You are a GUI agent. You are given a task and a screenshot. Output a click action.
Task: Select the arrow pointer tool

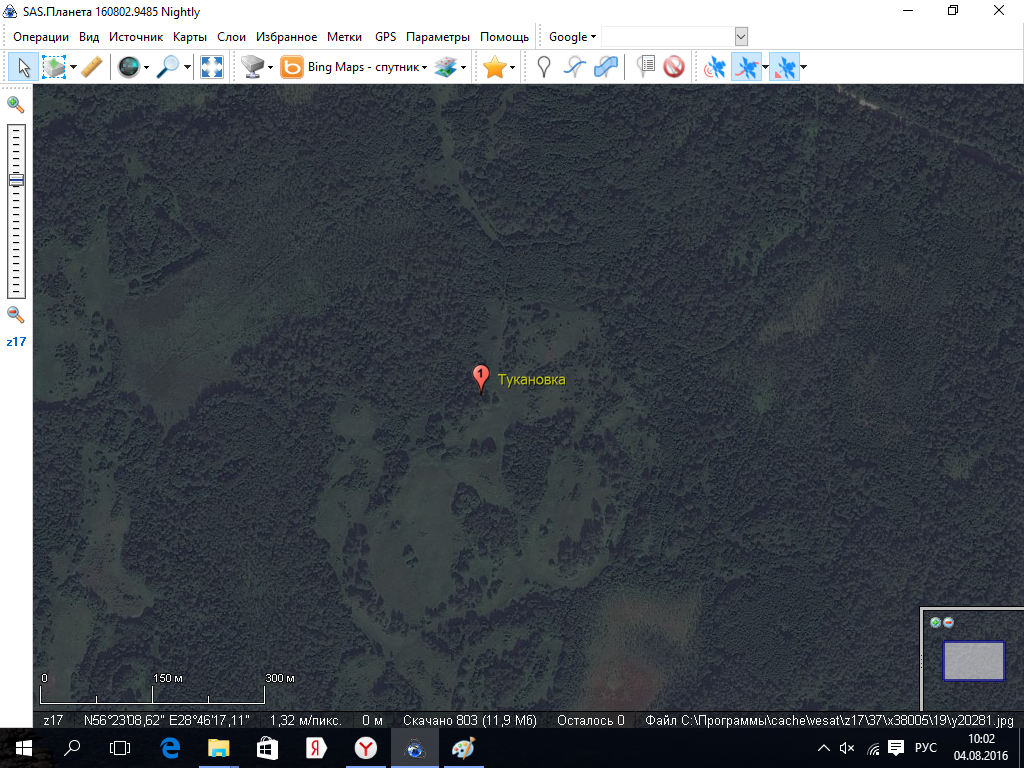(x=24, y=67)
